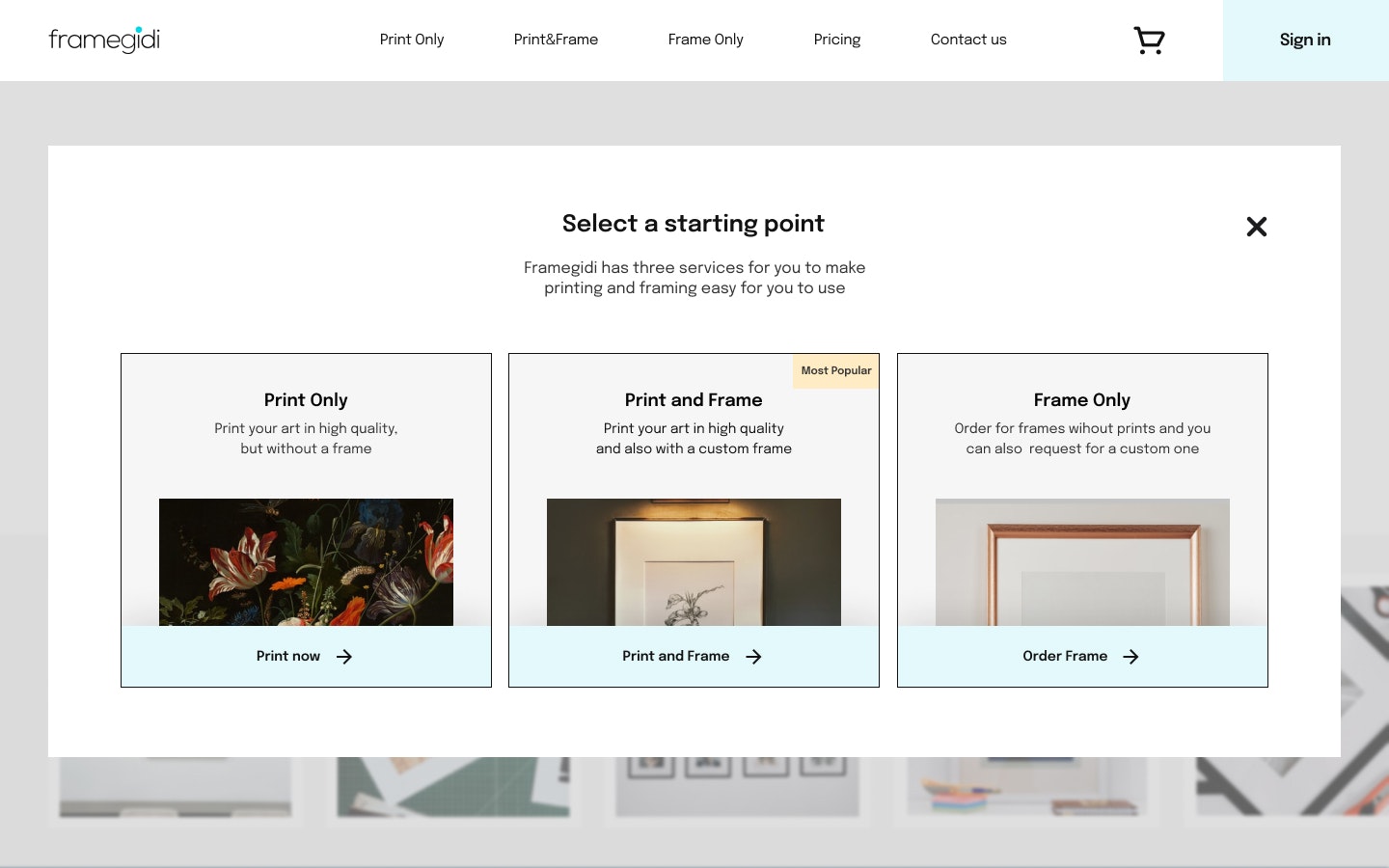Click arrow icon beside Print and Frame button
This screenshot has height=868, width=1389.
click(753, 657)
